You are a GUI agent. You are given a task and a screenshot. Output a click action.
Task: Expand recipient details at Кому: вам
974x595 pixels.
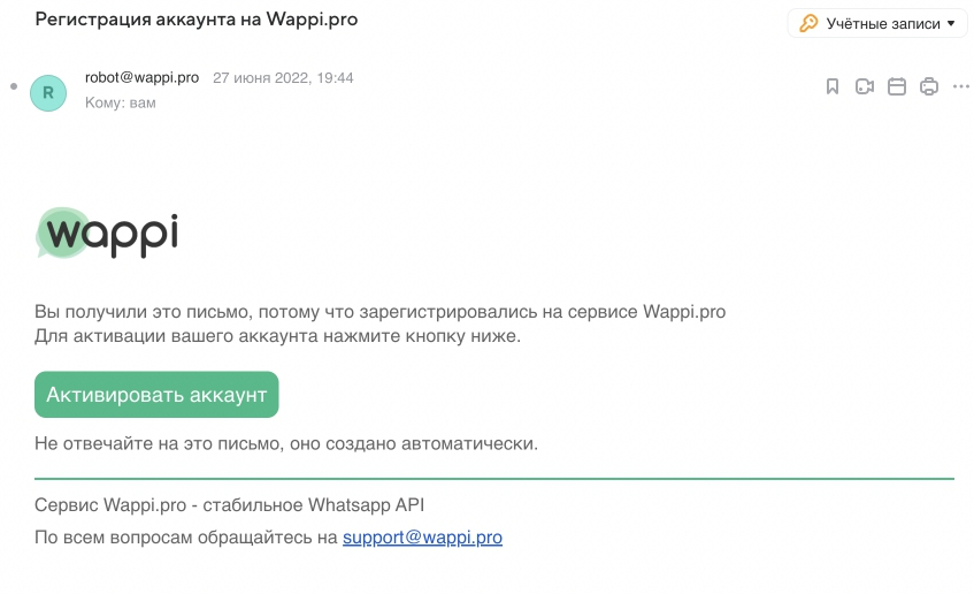(x=121, y=102)
